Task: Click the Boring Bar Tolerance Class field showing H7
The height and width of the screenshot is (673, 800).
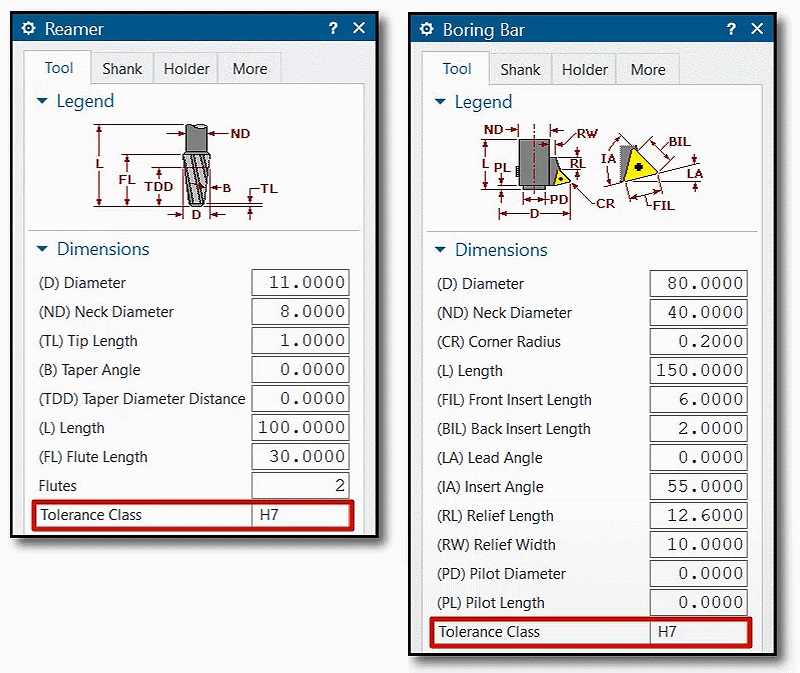Action: click(x=698, y=632)
